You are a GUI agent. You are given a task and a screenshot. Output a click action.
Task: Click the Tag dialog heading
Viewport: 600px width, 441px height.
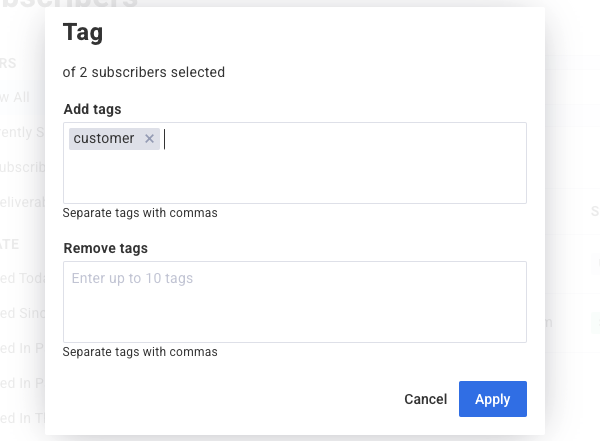(x=83, y=32)
